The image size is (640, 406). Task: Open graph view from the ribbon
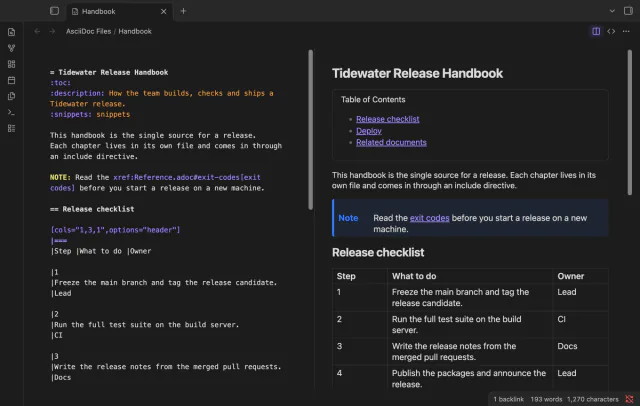coord(11,48)
